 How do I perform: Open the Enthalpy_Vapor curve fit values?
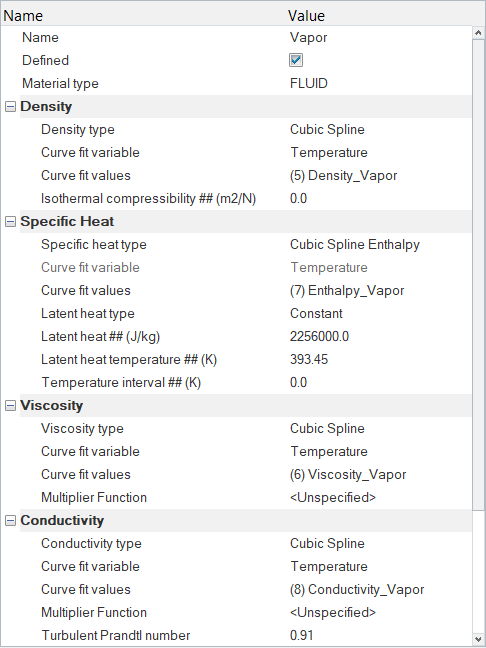tap(347, 291)
